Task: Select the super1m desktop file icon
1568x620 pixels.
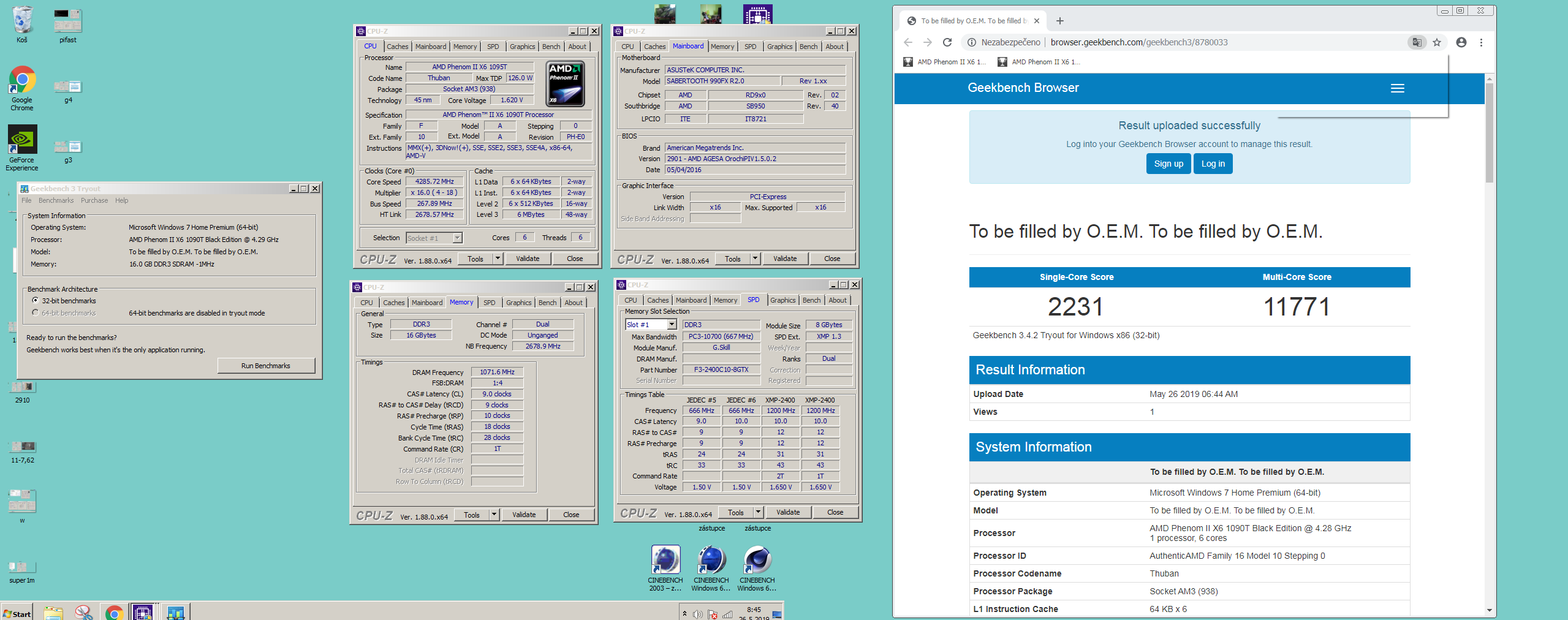Action: point(22,572)
